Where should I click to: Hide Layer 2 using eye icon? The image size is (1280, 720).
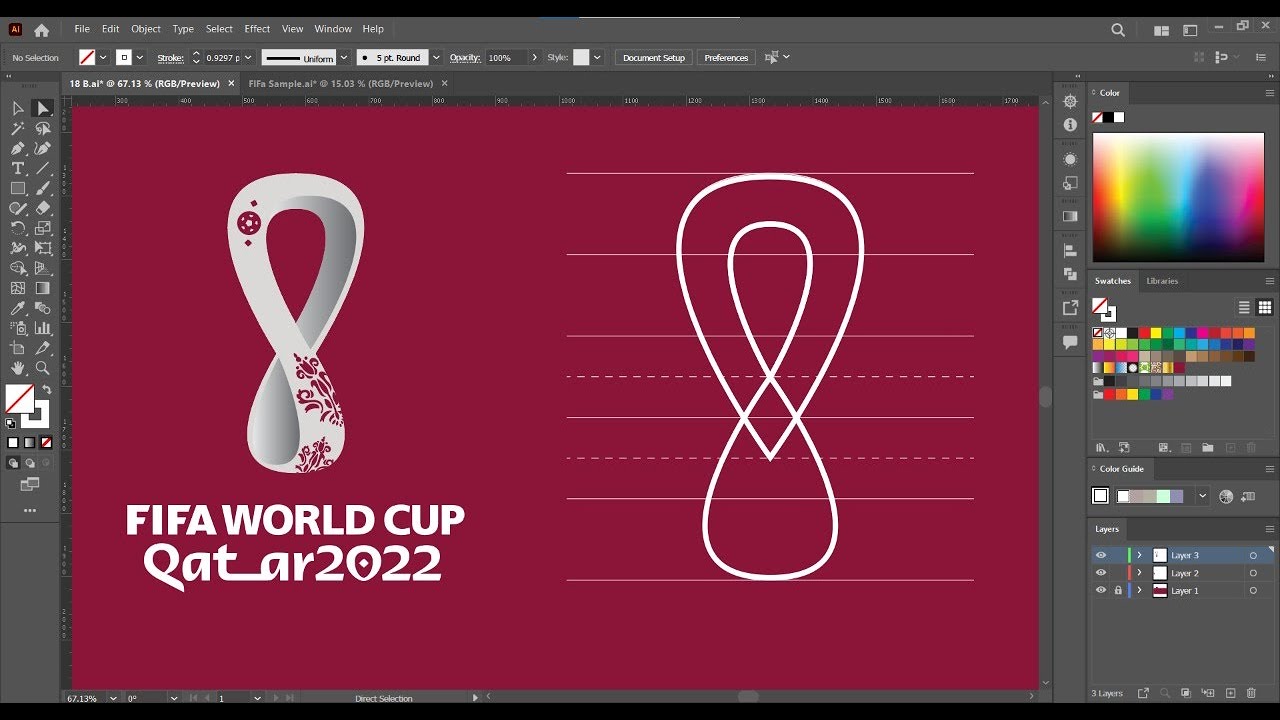coord(1101,573)
